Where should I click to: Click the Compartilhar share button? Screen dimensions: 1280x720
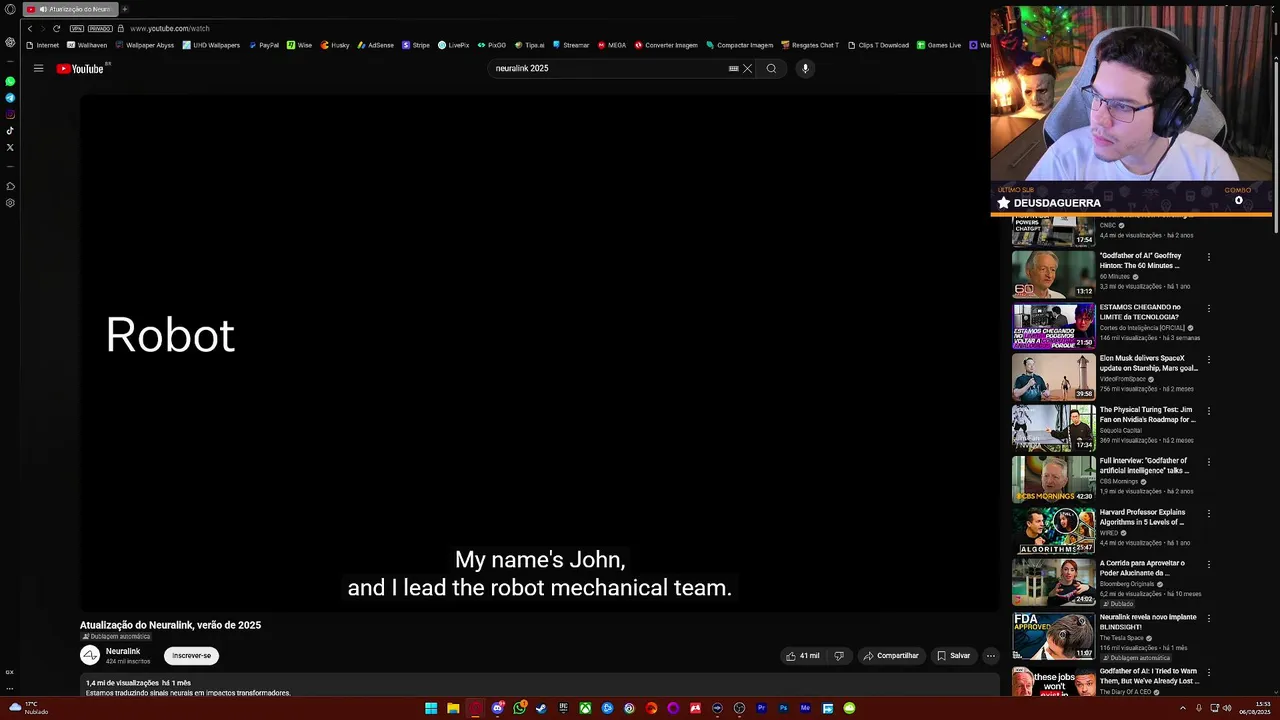click(x=891, y=655)
